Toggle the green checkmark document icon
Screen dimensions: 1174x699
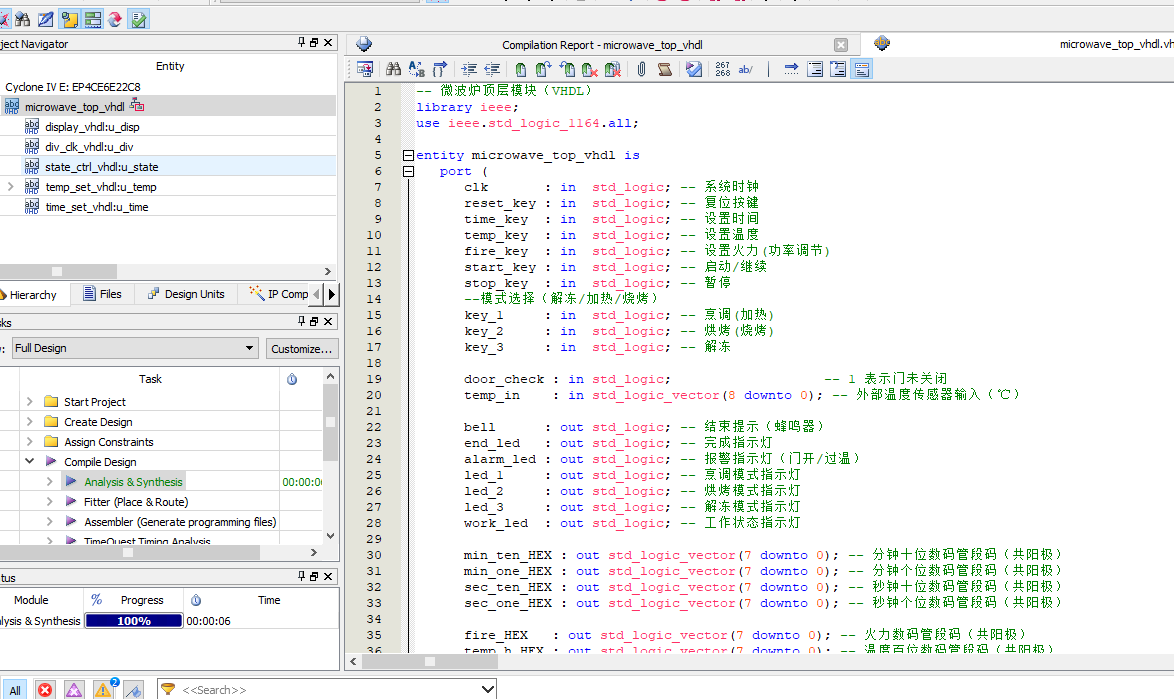coord(139,19)
